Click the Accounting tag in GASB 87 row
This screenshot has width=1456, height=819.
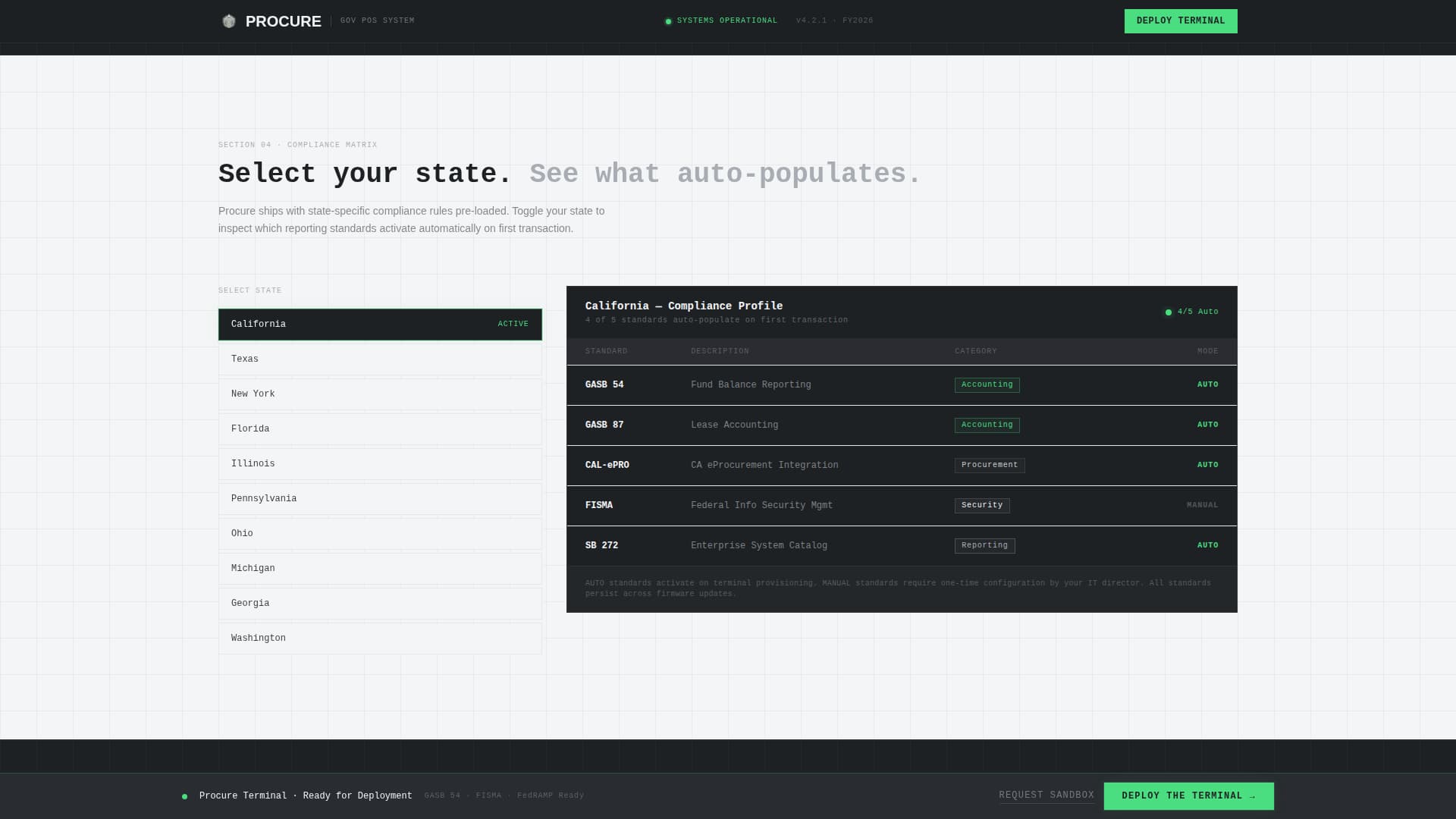(x=987, y=425)
